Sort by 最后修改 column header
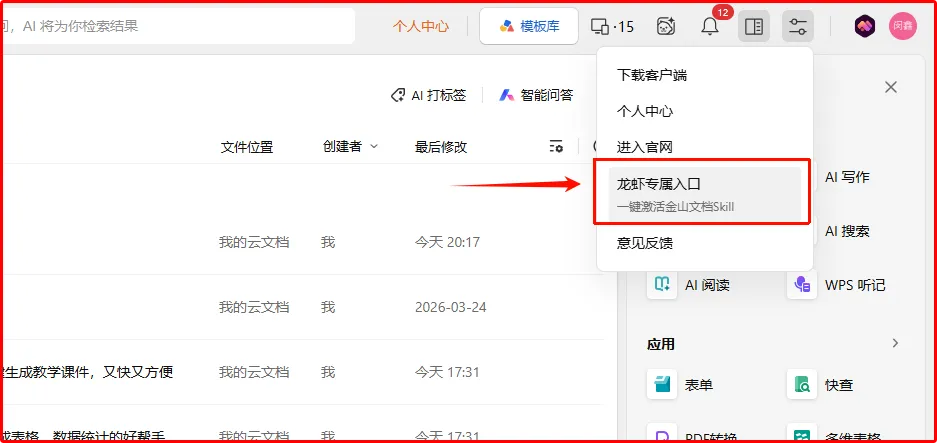 440,147
